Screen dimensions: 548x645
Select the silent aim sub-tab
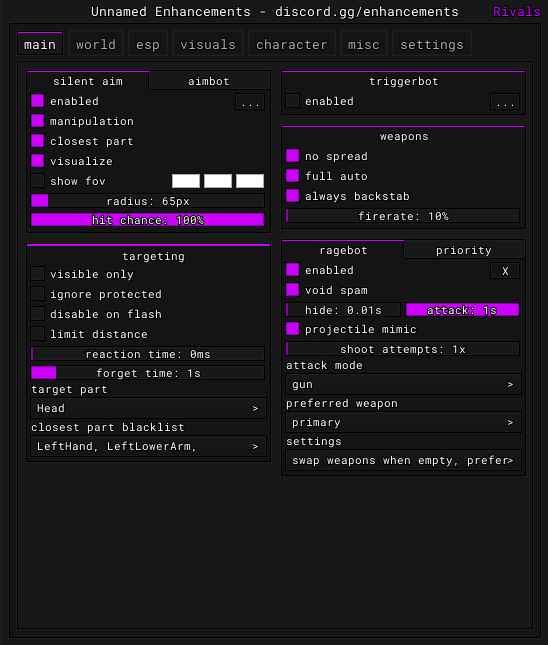click(88, 81)
